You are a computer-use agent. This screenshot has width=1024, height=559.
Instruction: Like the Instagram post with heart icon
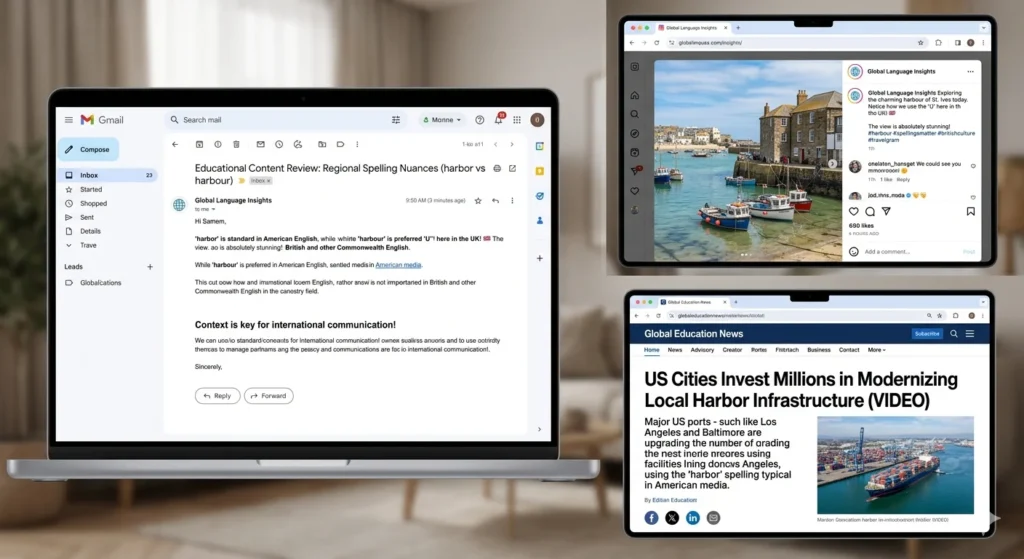[x=853, y=212]
